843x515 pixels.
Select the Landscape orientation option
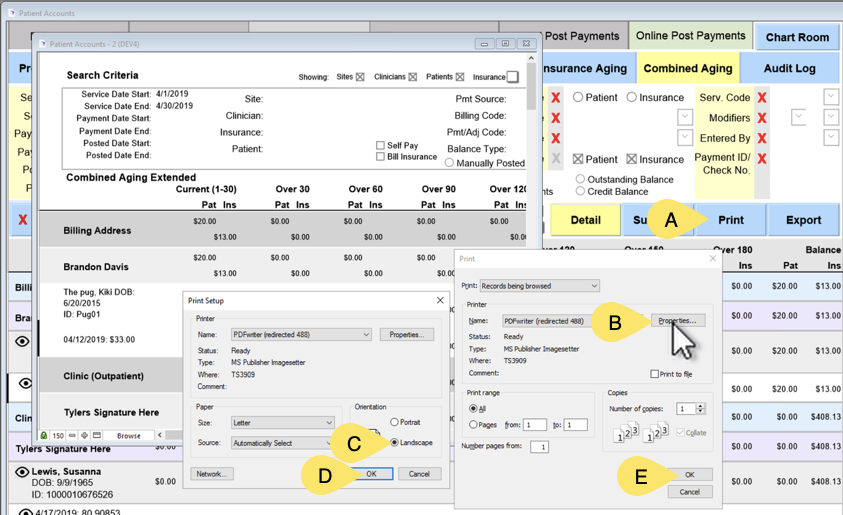(395, 442)
